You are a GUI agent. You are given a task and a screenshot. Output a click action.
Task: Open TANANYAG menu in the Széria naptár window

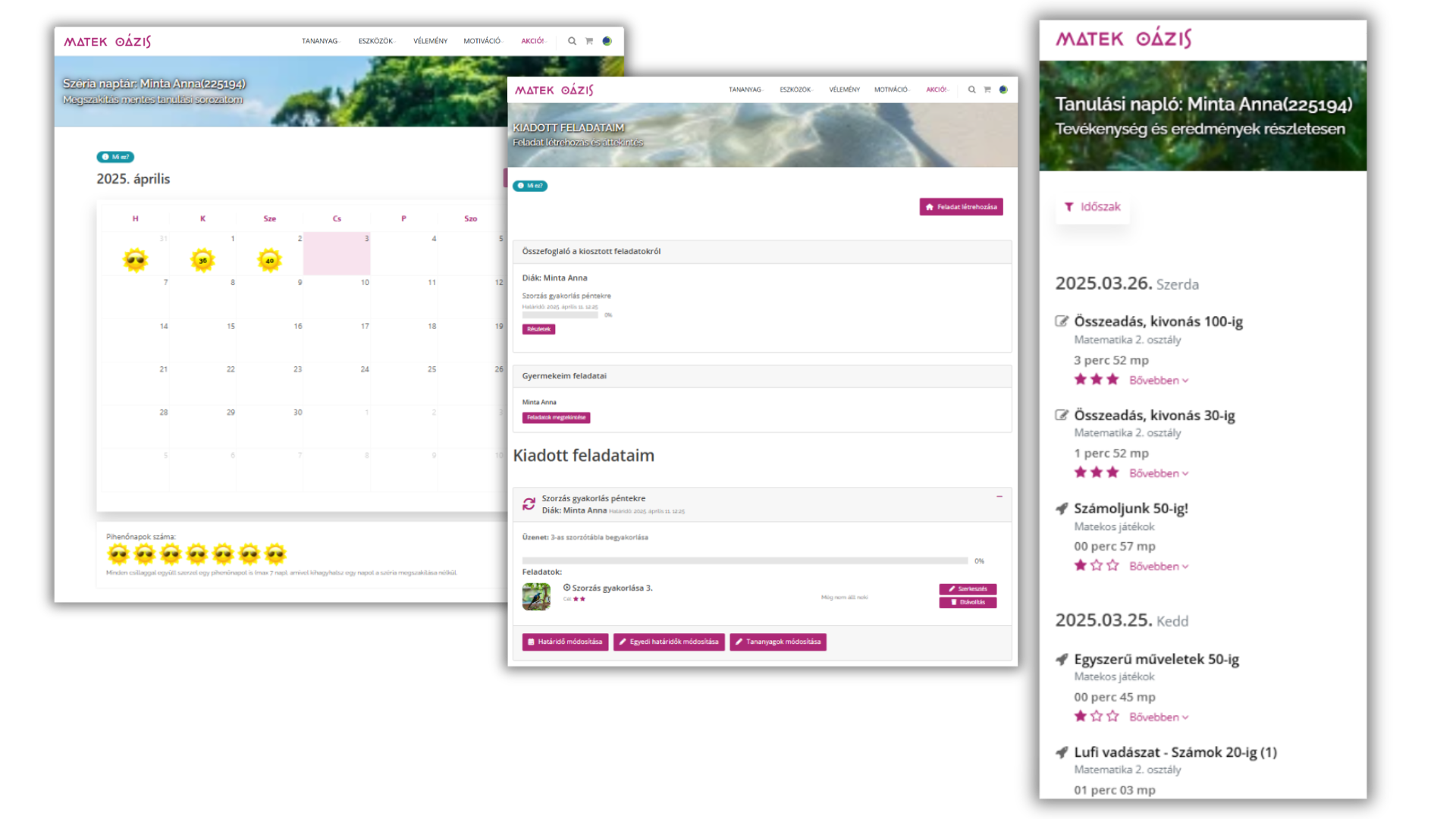pyautogui.click(x=320, y=41)
